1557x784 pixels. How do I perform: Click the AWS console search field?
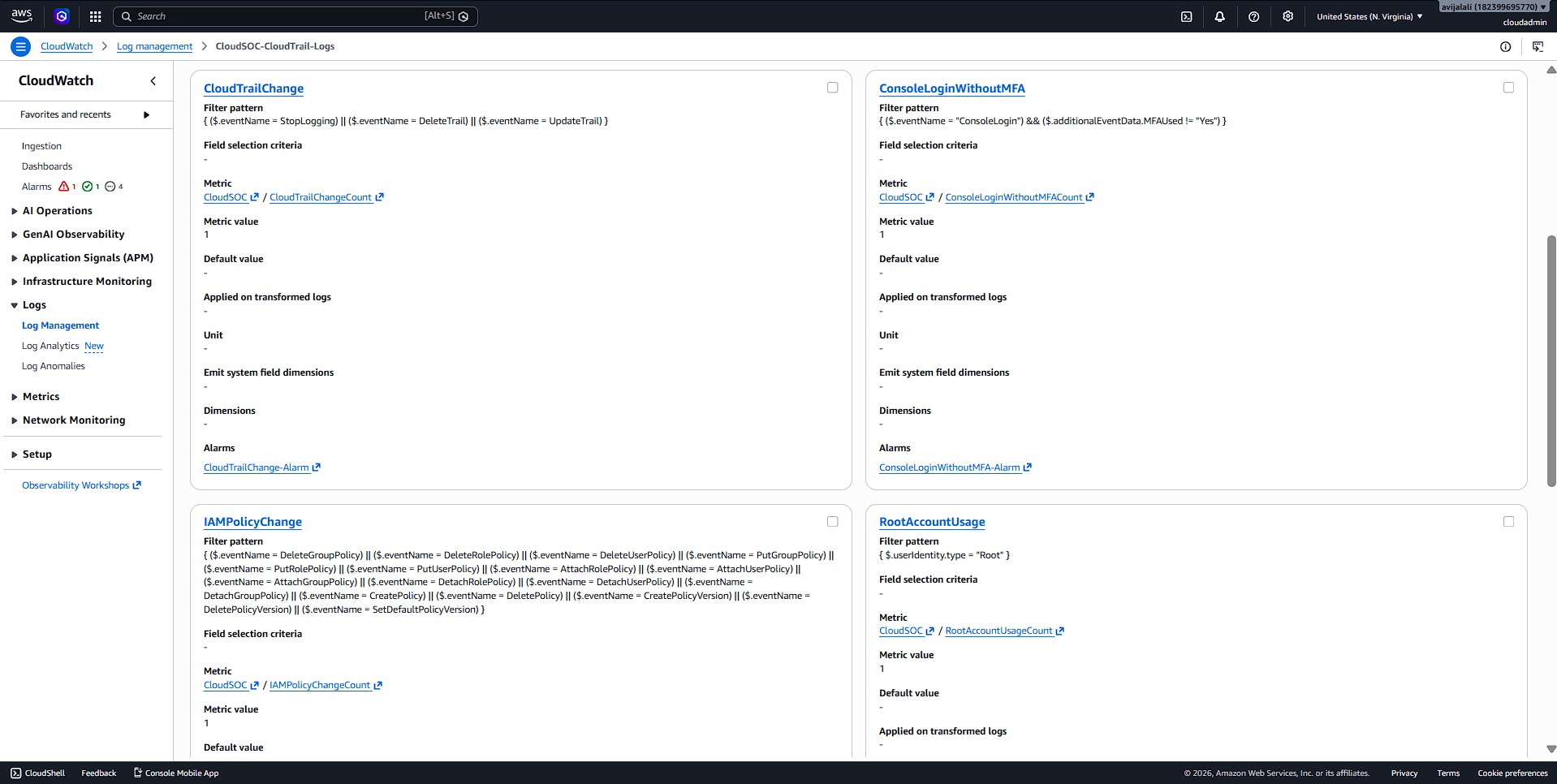tap(295, 16)
